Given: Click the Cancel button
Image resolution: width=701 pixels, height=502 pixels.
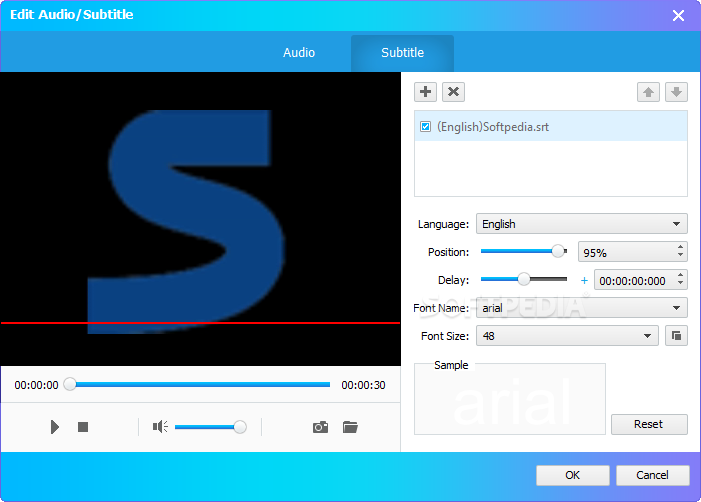Looking at the screenshot, I should click(653, 475).
